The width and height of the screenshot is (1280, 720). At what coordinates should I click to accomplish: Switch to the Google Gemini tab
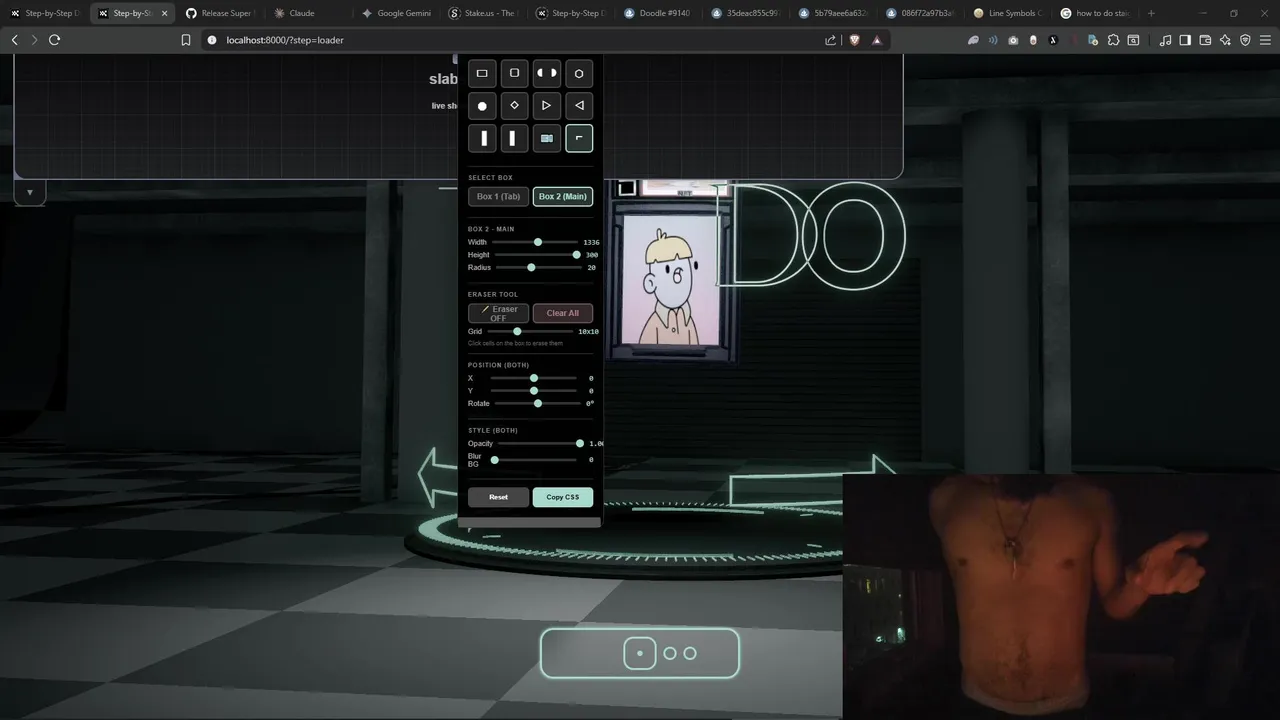[397, 13]
